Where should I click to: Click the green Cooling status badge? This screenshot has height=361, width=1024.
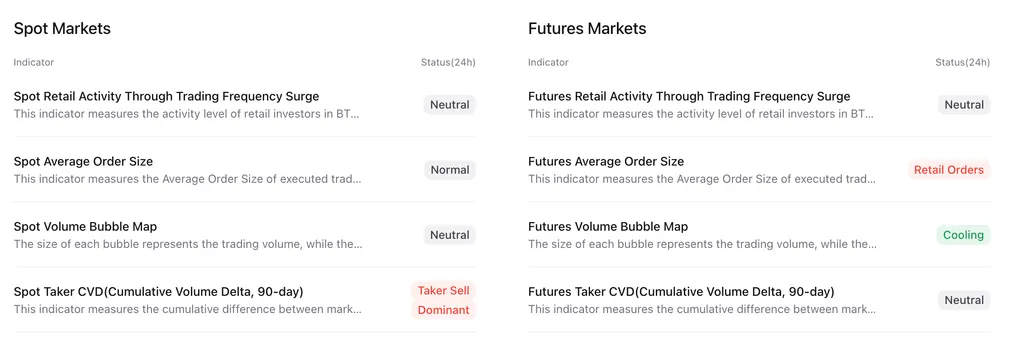[x=963, y=235]
